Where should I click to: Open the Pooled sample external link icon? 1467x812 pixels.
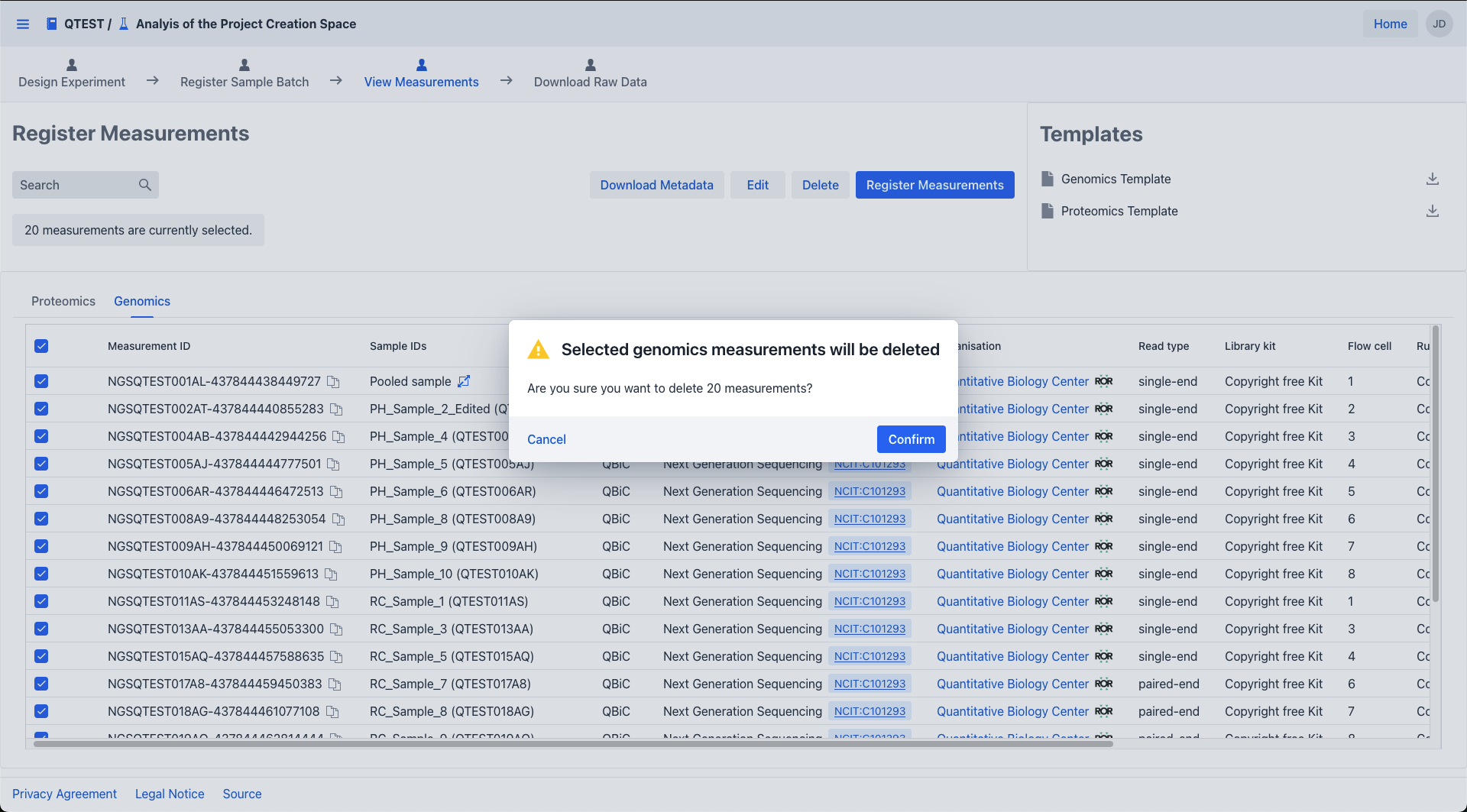tap(464, 381)
